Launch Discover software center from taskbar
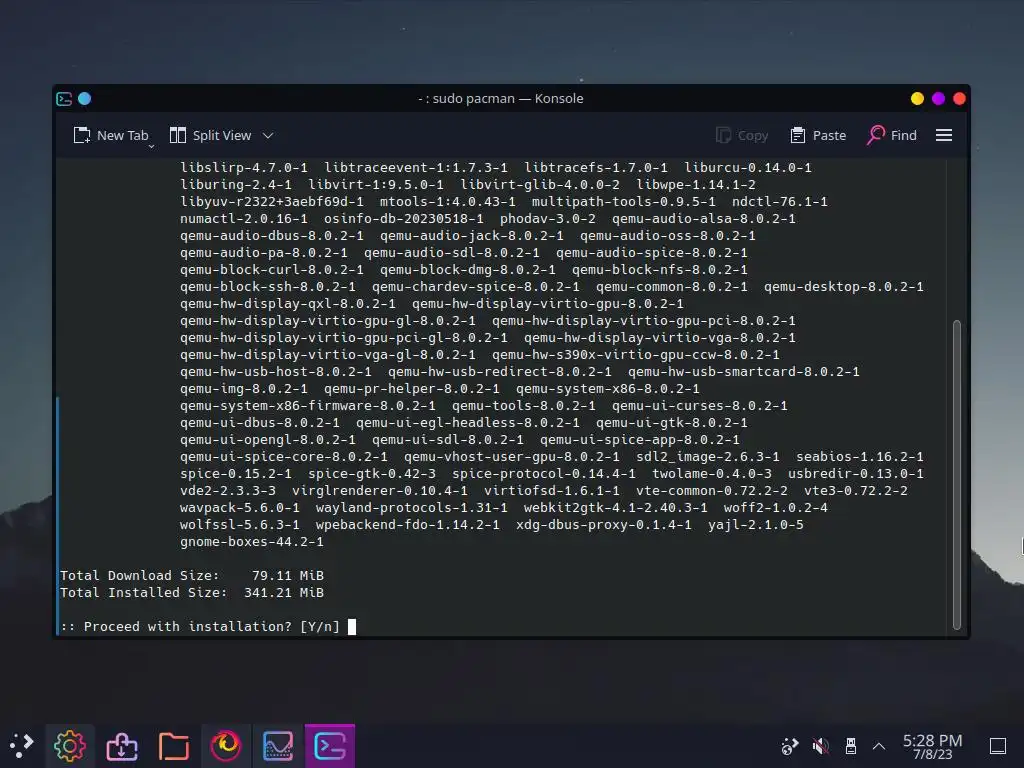 tap(122, 746)
